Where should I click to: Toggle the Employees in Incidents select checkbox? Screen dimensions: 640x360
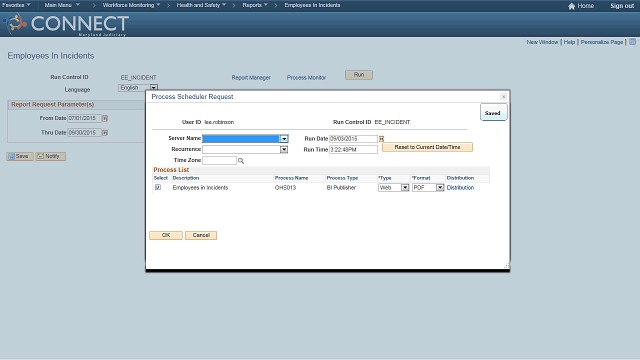pyautogui.click(x=158, y=187)
